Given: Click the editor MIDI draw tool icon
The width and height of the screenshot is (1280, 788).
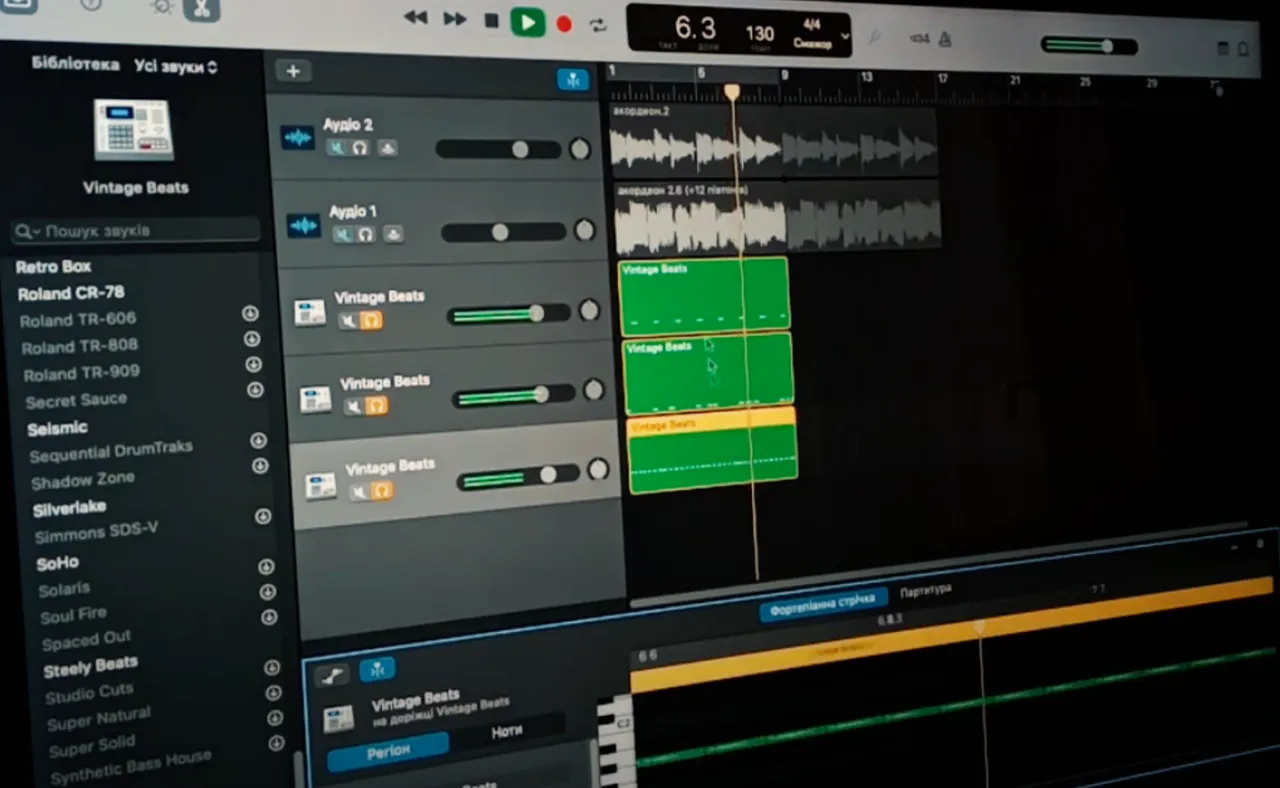Looking at the screenshot, I should tap(331, 676).
